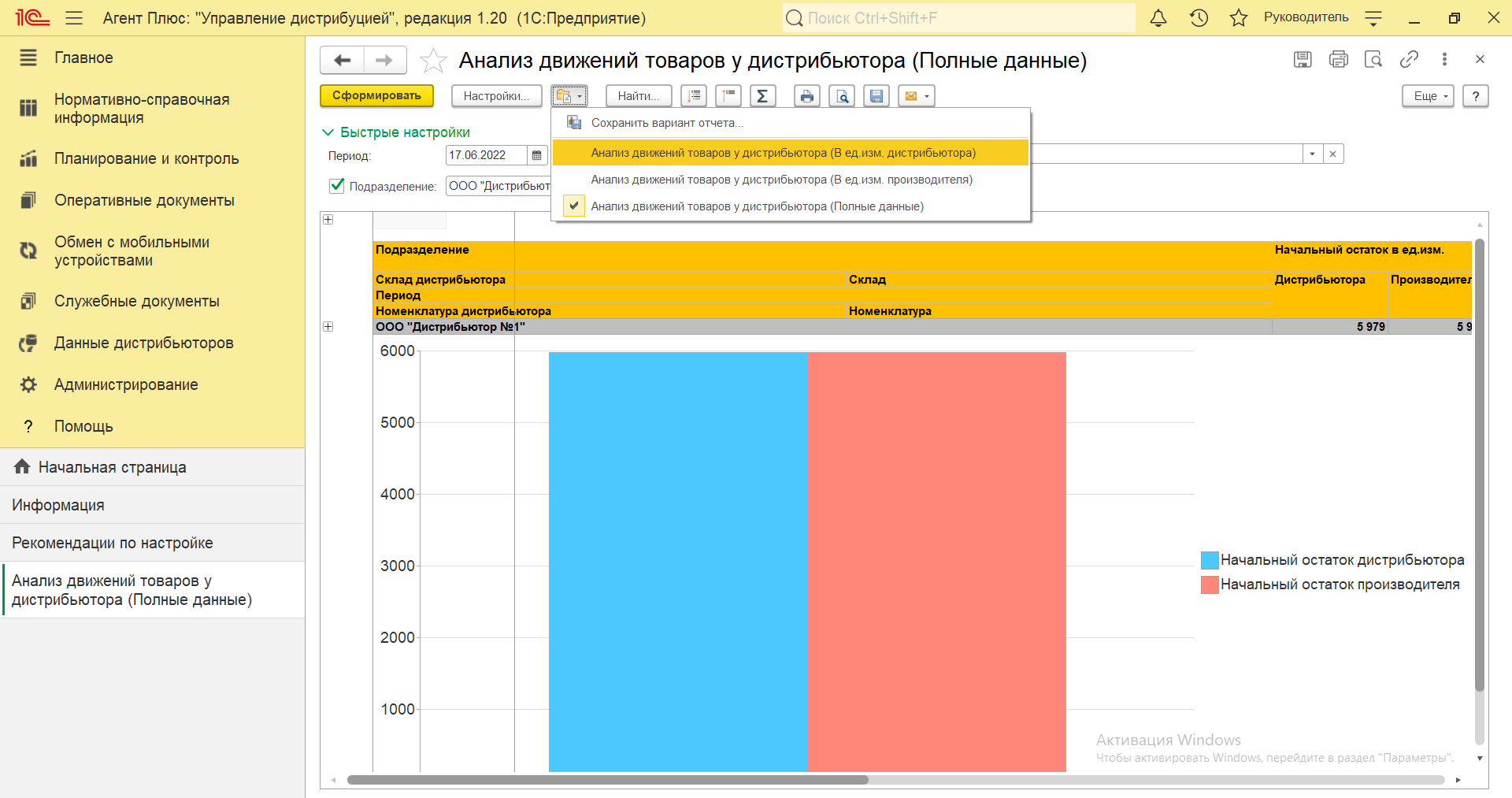Screen dimensions: 1512x798
Task: Toggle Подразделение checkbox
Action: 337,186
